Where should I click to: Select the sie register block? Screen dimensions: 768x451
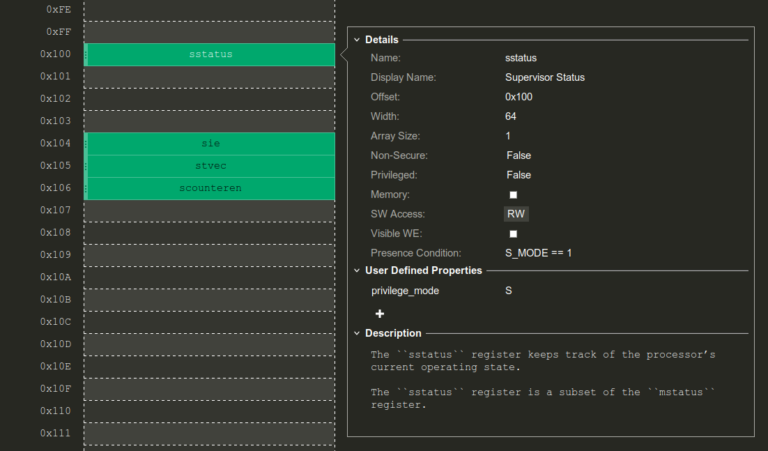pyautogui.click(x=210, y=143)
